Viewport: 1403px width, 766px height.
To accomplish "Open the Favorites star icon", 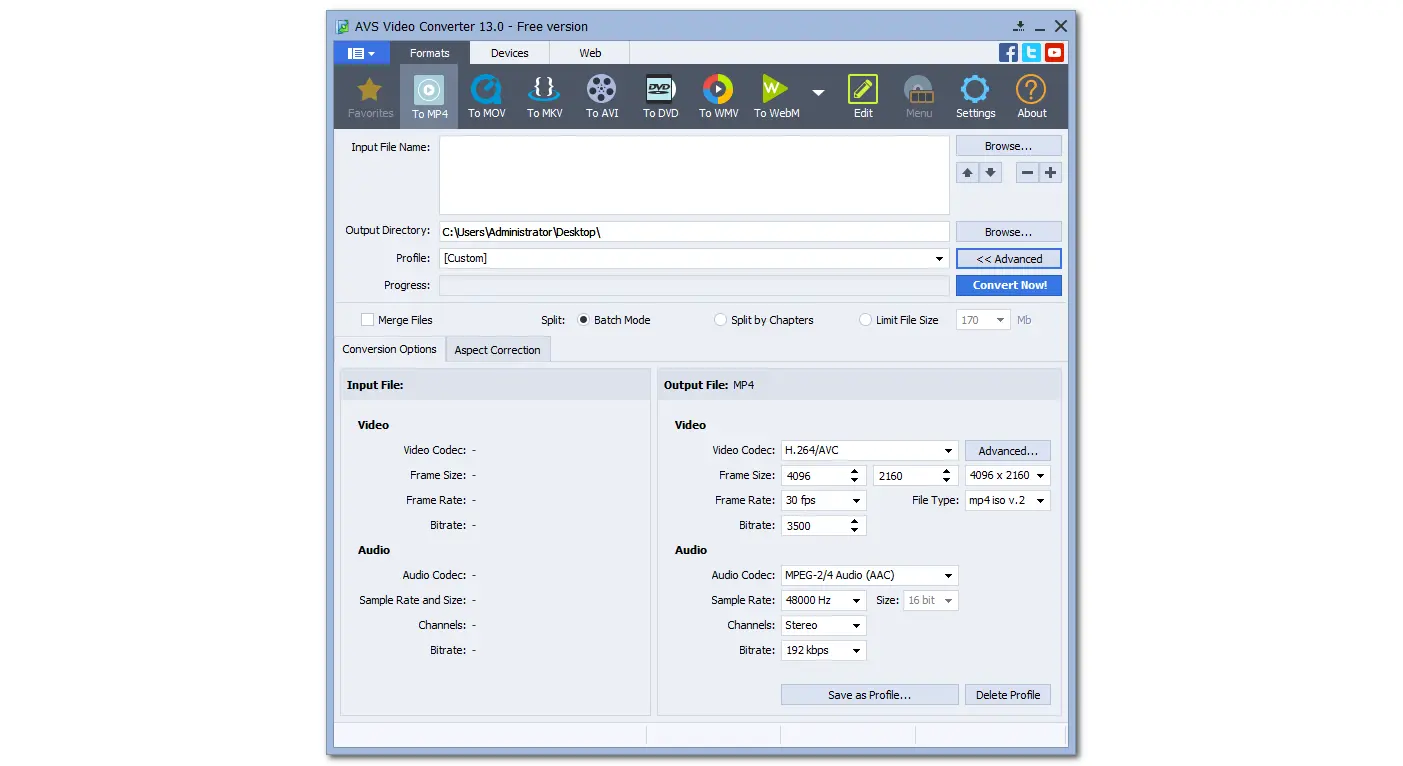I will tap(370, 97).
